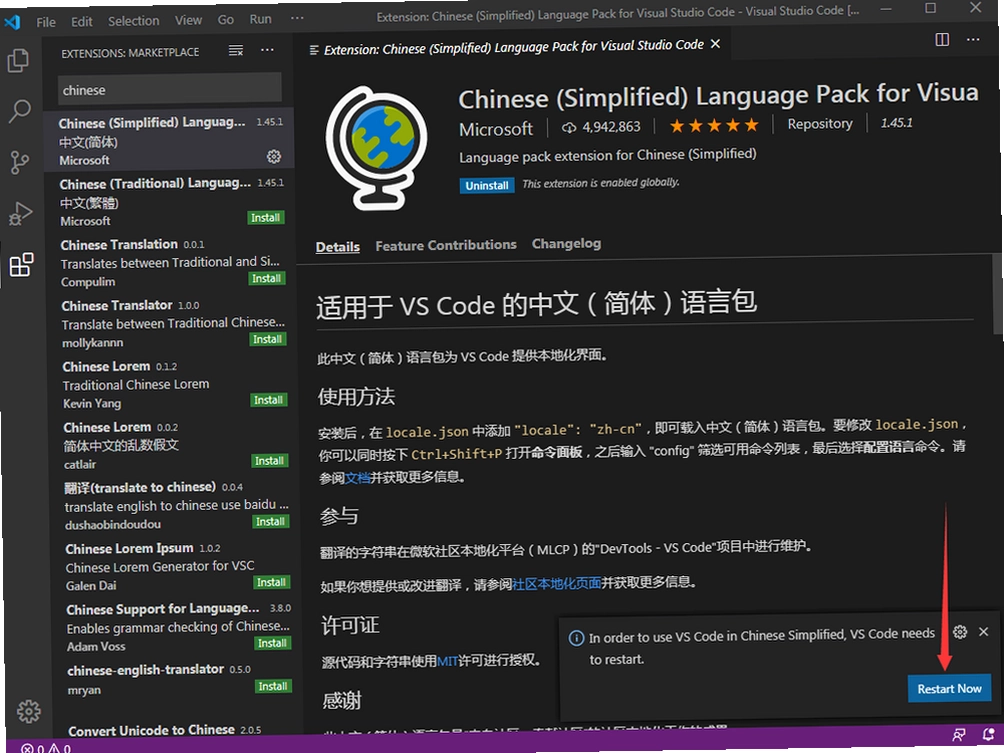The width and height of the screenshot is (1004, 753).
Task: Open the Source Control view
Action: pyautogui.click(x=20, y=163)
